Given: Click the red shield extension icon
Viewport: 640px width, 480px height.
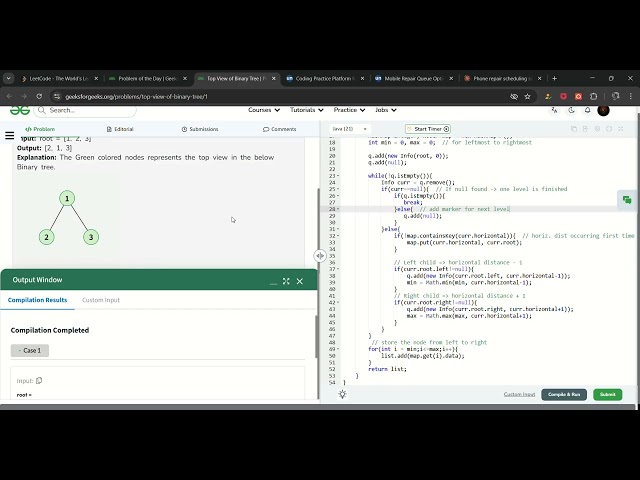Looking at the screenshot, I should [x=563, y=97].
